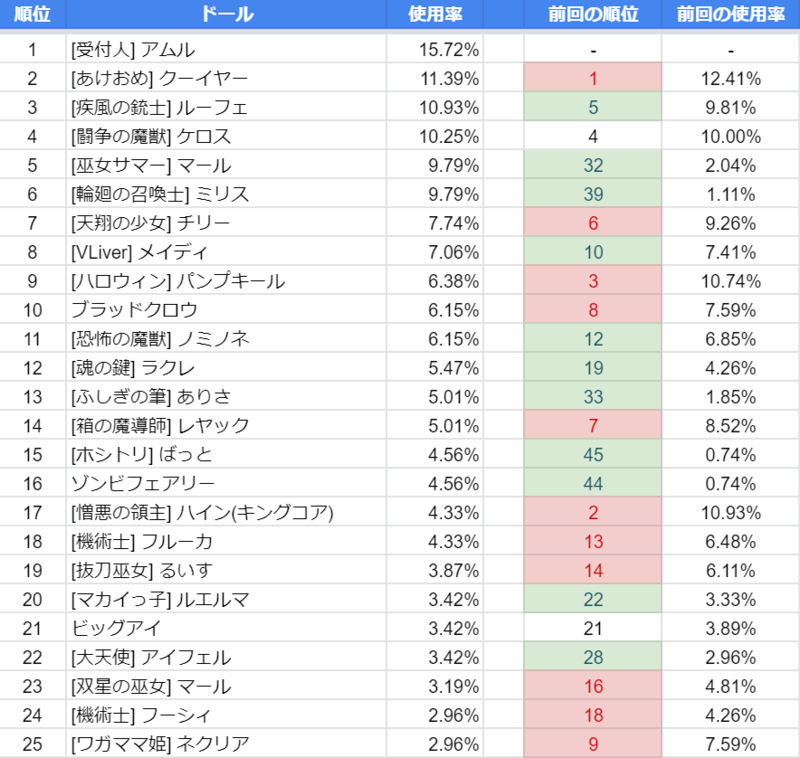
Task: Click the [あけおめ] クーイヤー doll name
Action: pos(159,79)
